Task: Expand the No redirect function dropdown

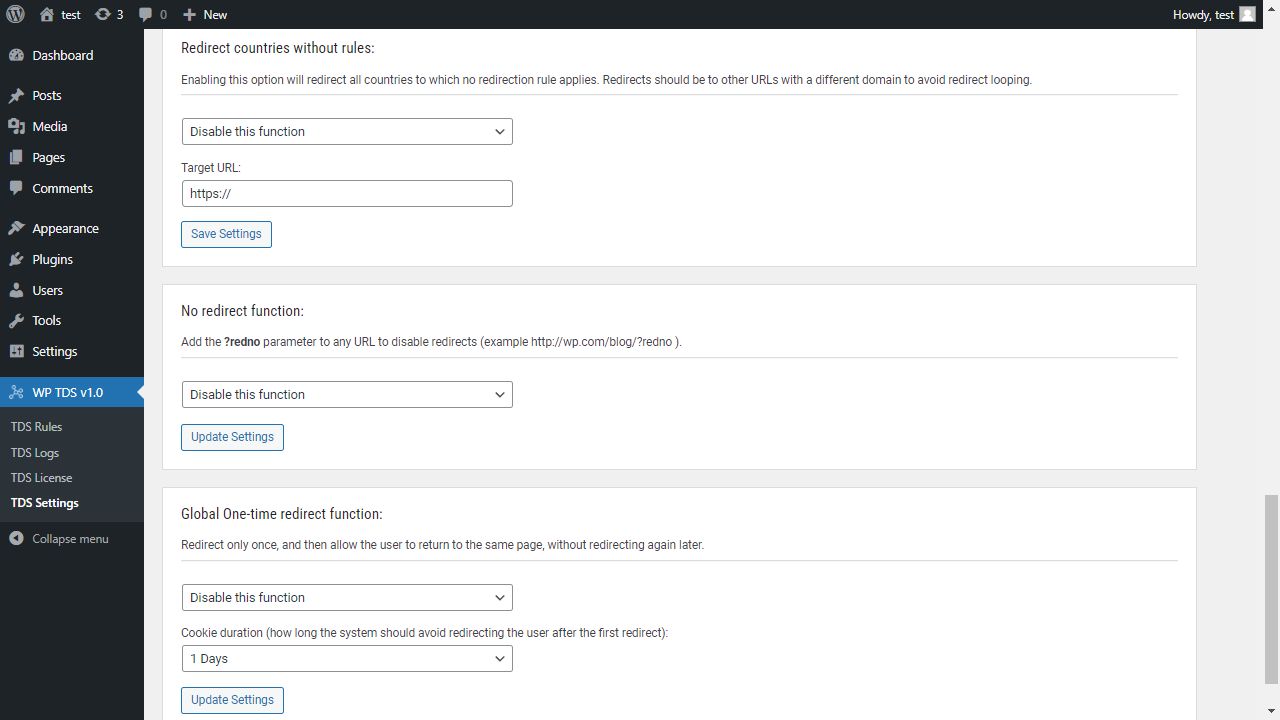Action: (347, 394)
